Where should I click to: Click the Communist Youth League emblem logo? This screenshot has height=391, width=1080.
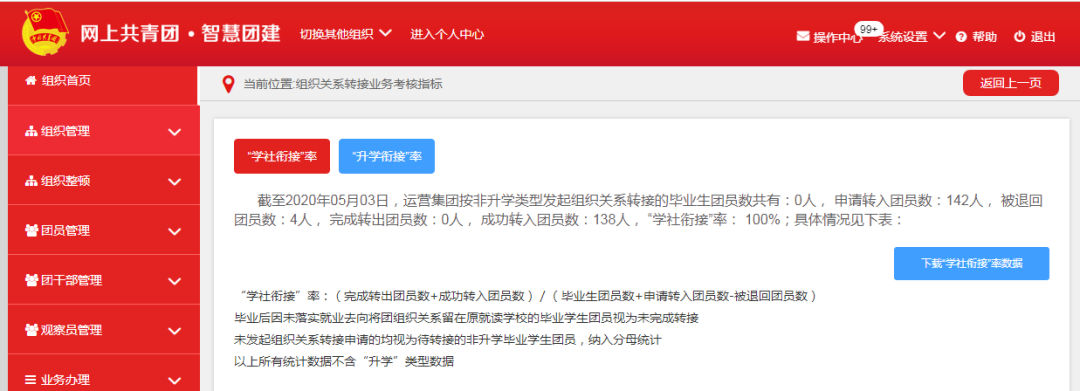[x=45, y=34]
